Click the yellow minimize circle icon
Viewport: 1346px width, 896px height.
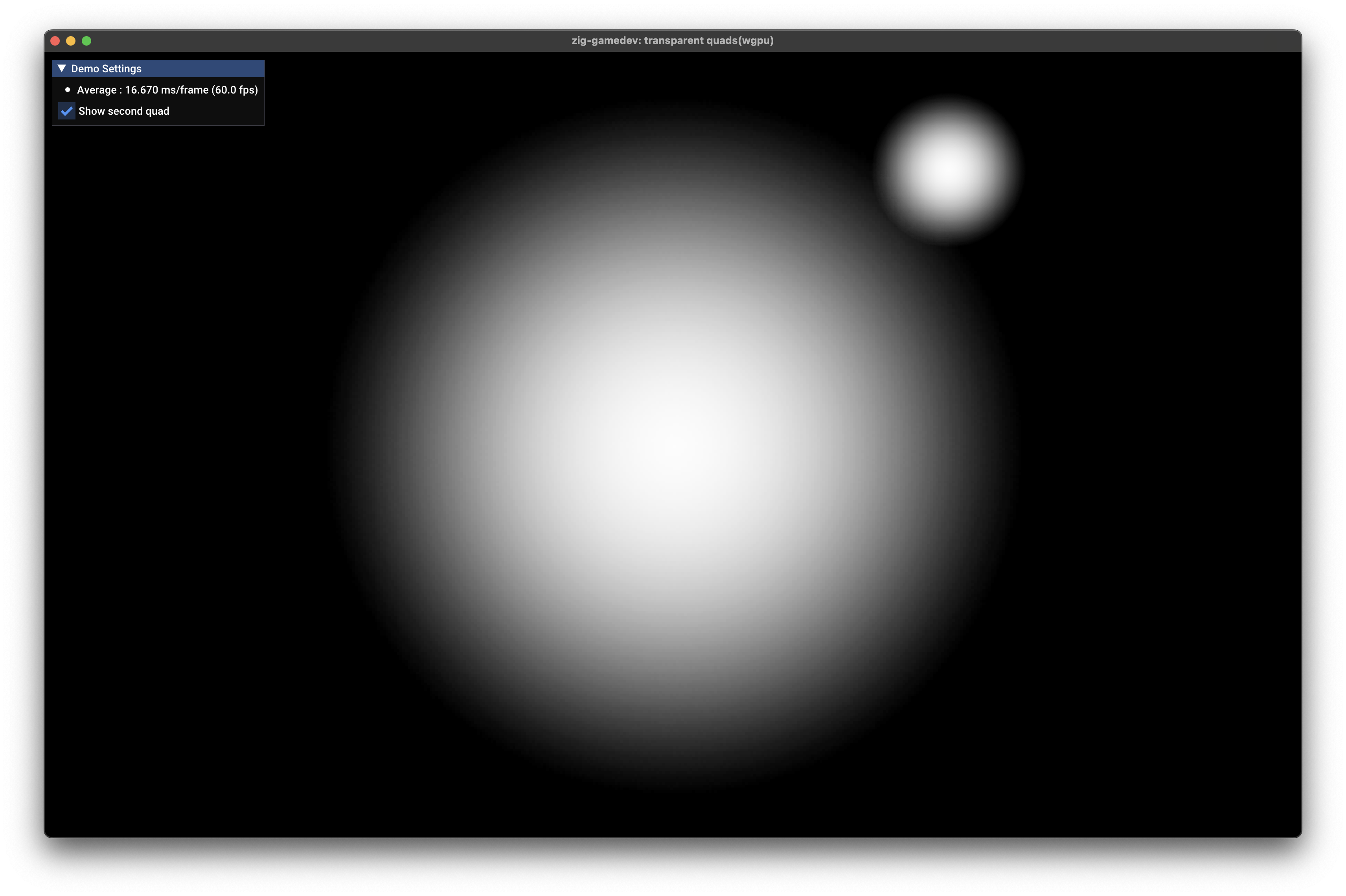pos(70,40)
